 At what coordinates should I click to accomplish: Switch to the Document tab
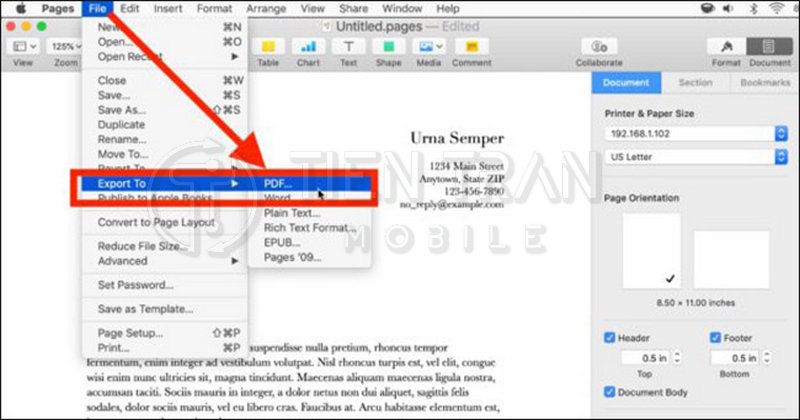[627, 83]
